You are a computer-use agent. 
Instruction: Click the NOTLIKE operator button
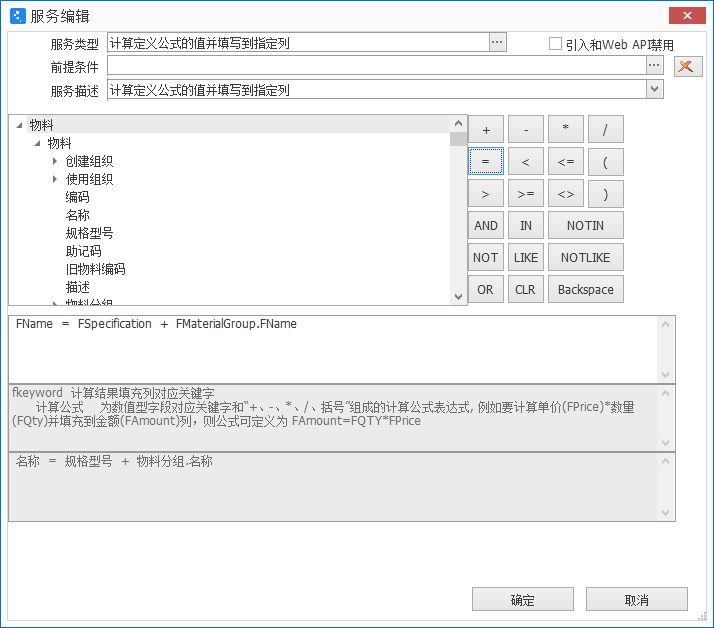point(586,257)
